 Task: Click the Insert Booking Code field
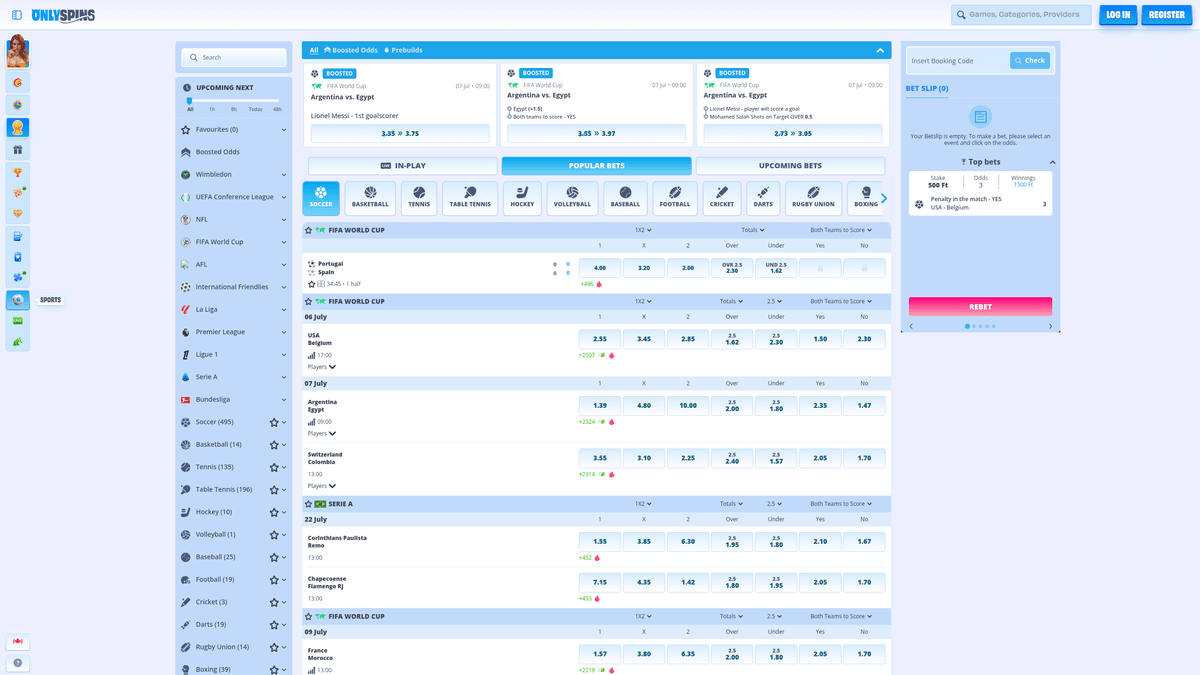pyautogui.click(x=959, y=61)
